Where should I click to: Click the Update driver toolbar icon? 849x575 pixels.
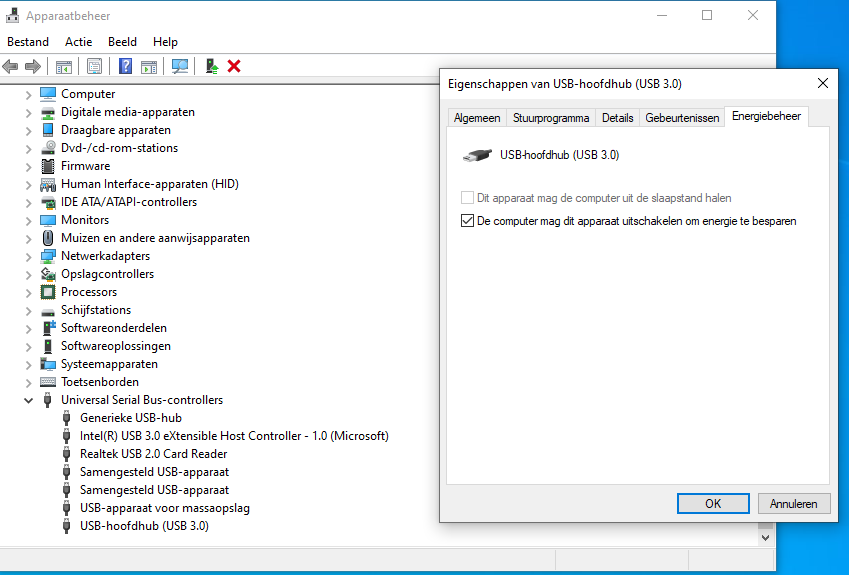(x=212, y=66)
